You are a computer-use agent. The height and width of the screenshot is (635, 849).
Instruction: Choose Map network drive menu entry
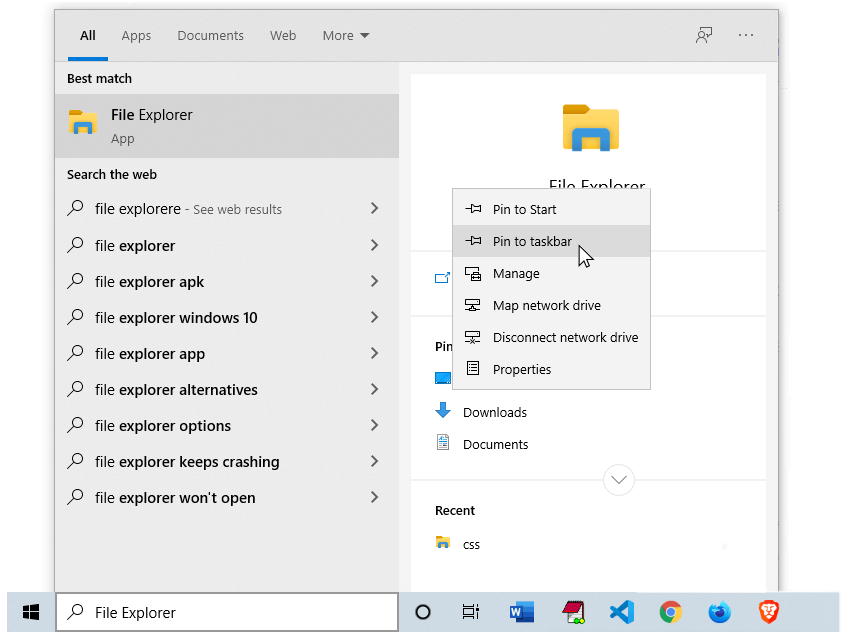[x=551, y=305]
